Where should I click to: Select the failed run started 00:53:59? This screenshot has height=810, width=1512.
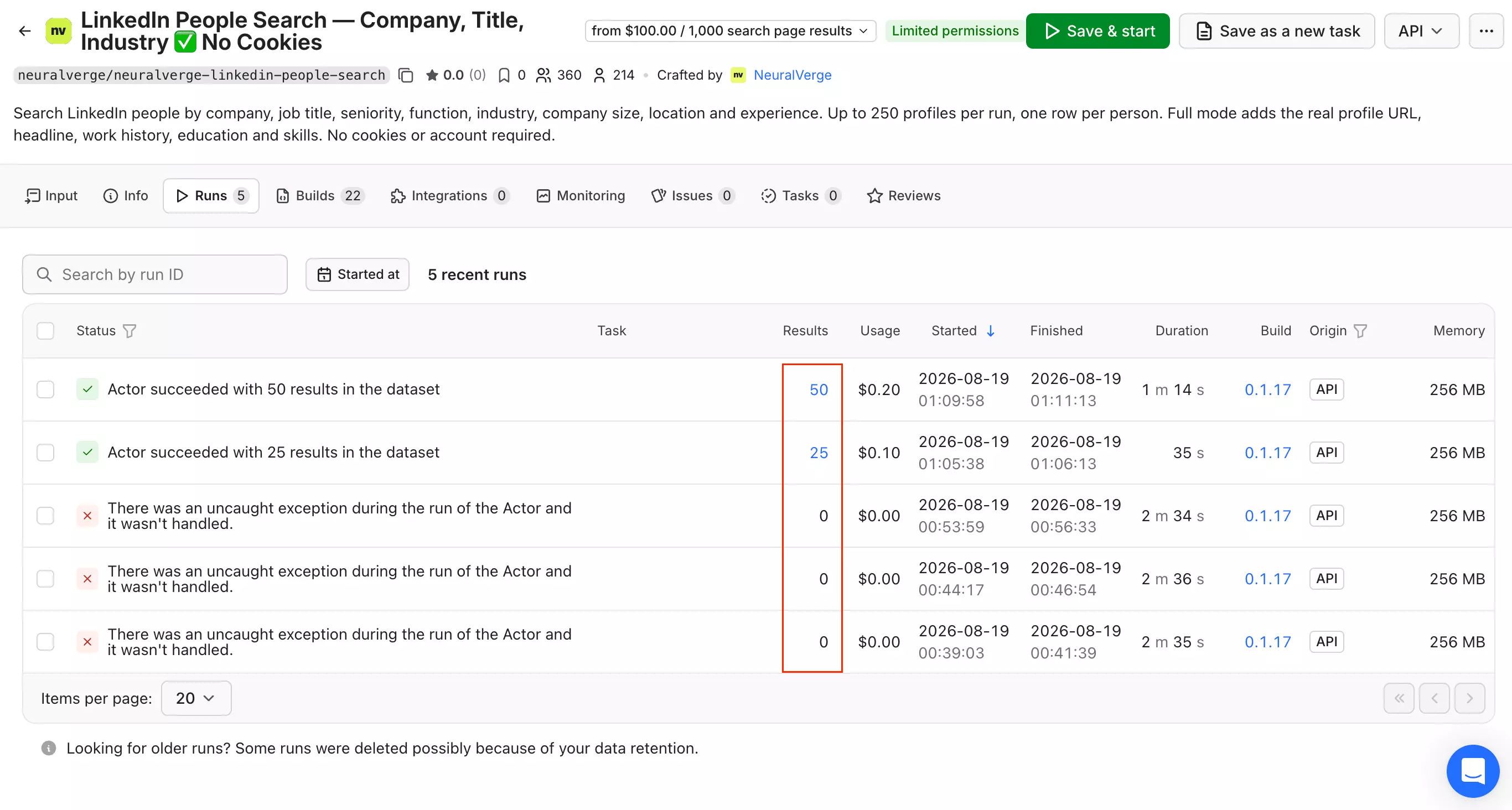[45, 516]
